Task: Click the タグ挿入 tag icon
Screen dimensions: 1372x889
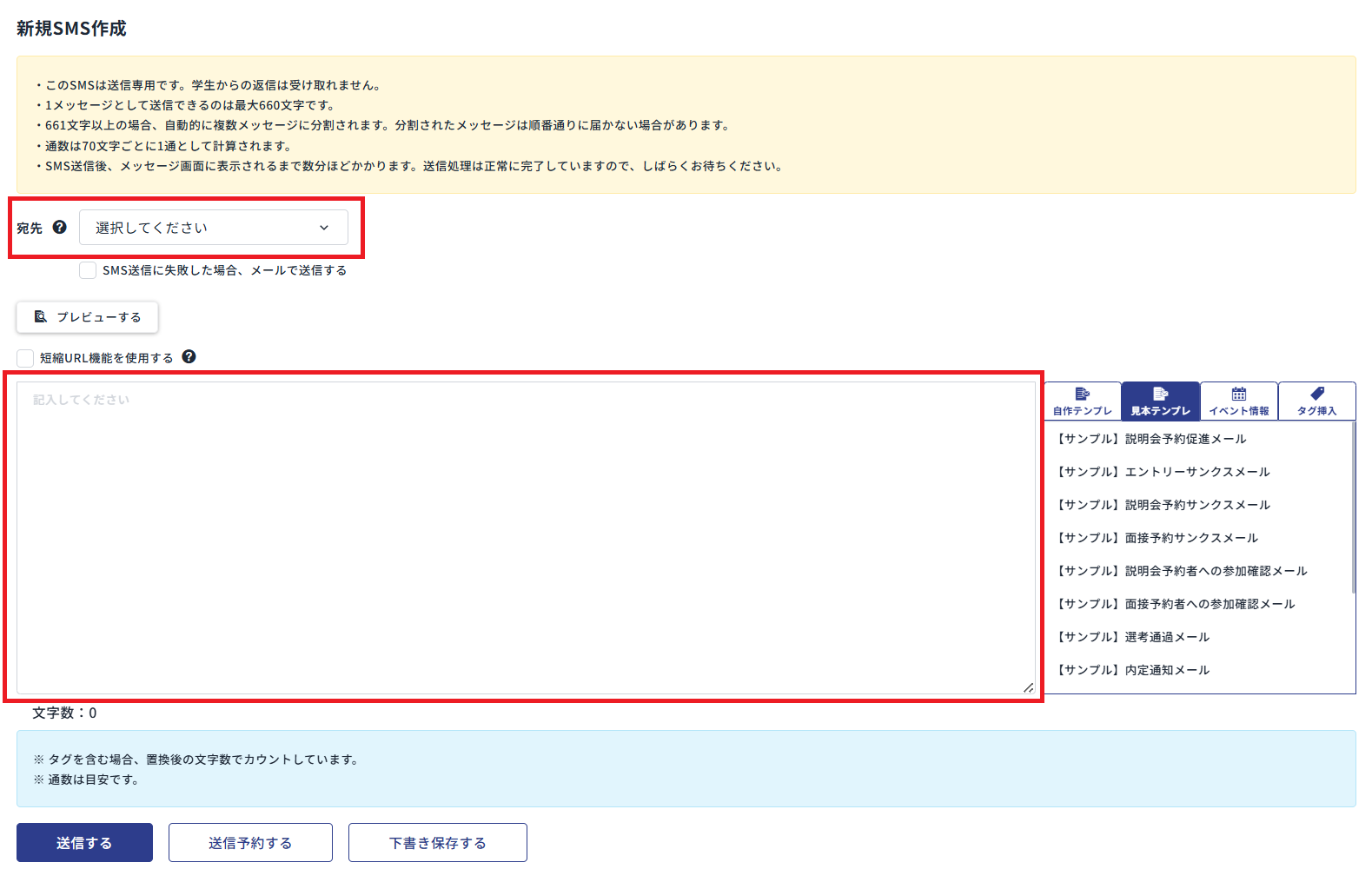Action: click(1316, 394)
